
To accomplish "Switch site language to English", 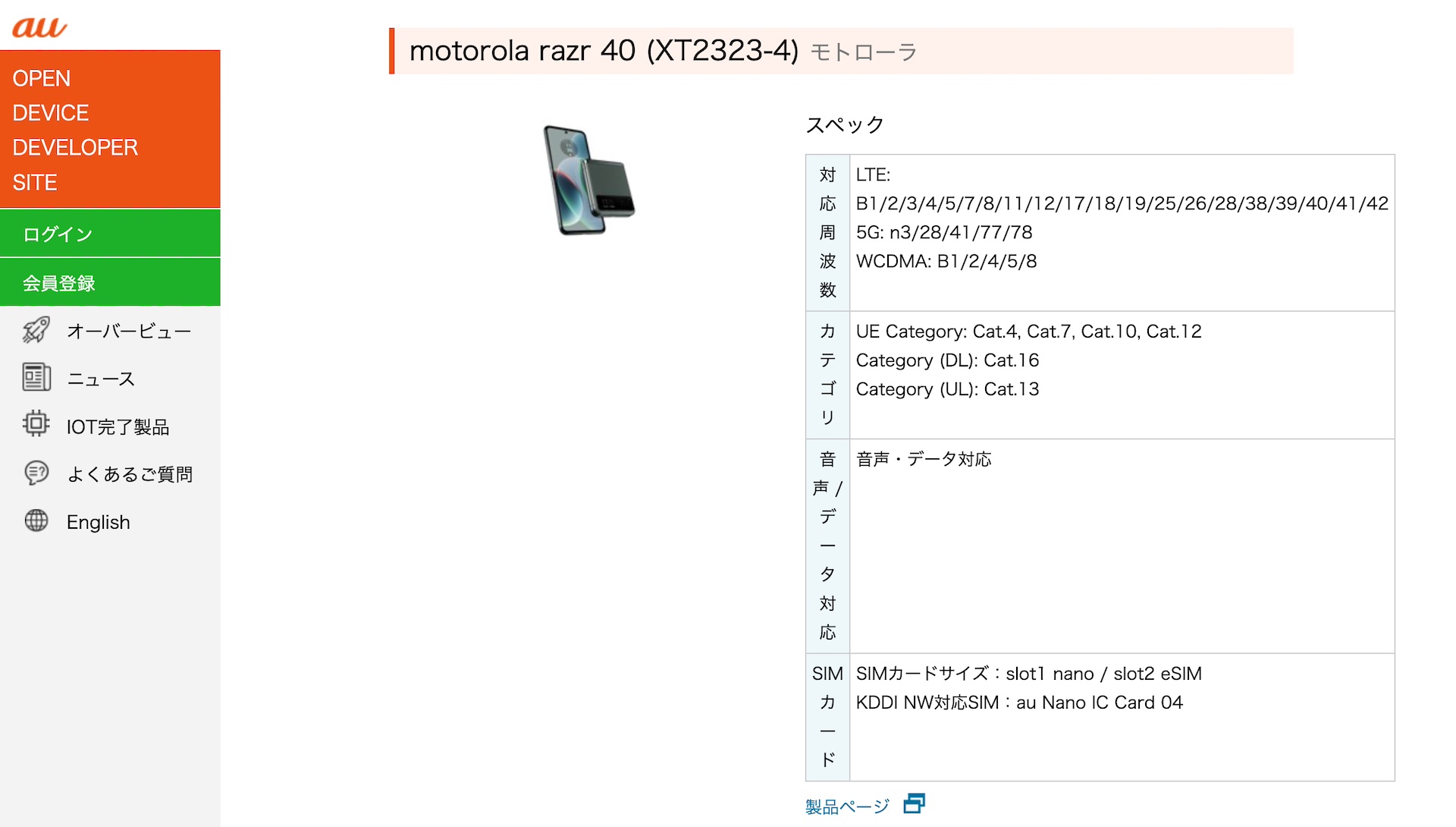I will click(x=98, y=522).
